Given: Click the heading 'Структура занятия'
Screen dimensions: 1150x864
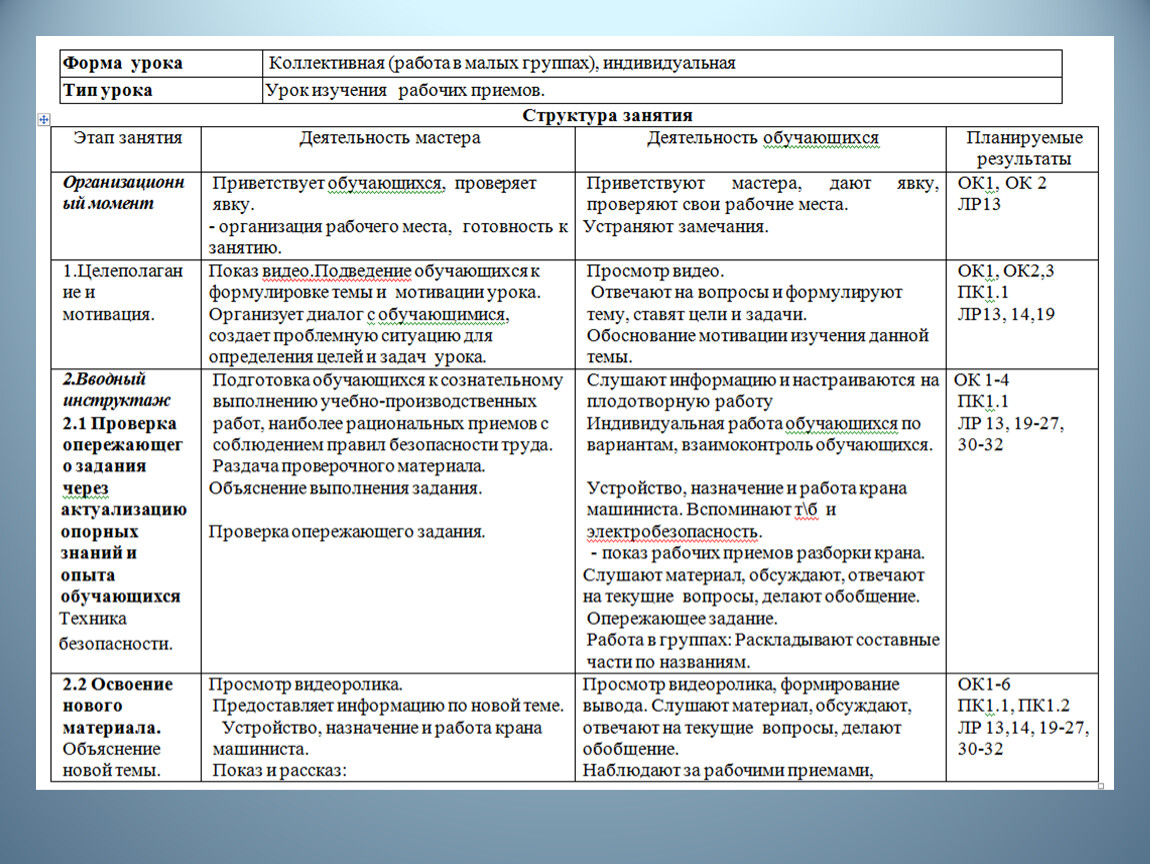Looking at the screenshot, I should coord(607,115).
